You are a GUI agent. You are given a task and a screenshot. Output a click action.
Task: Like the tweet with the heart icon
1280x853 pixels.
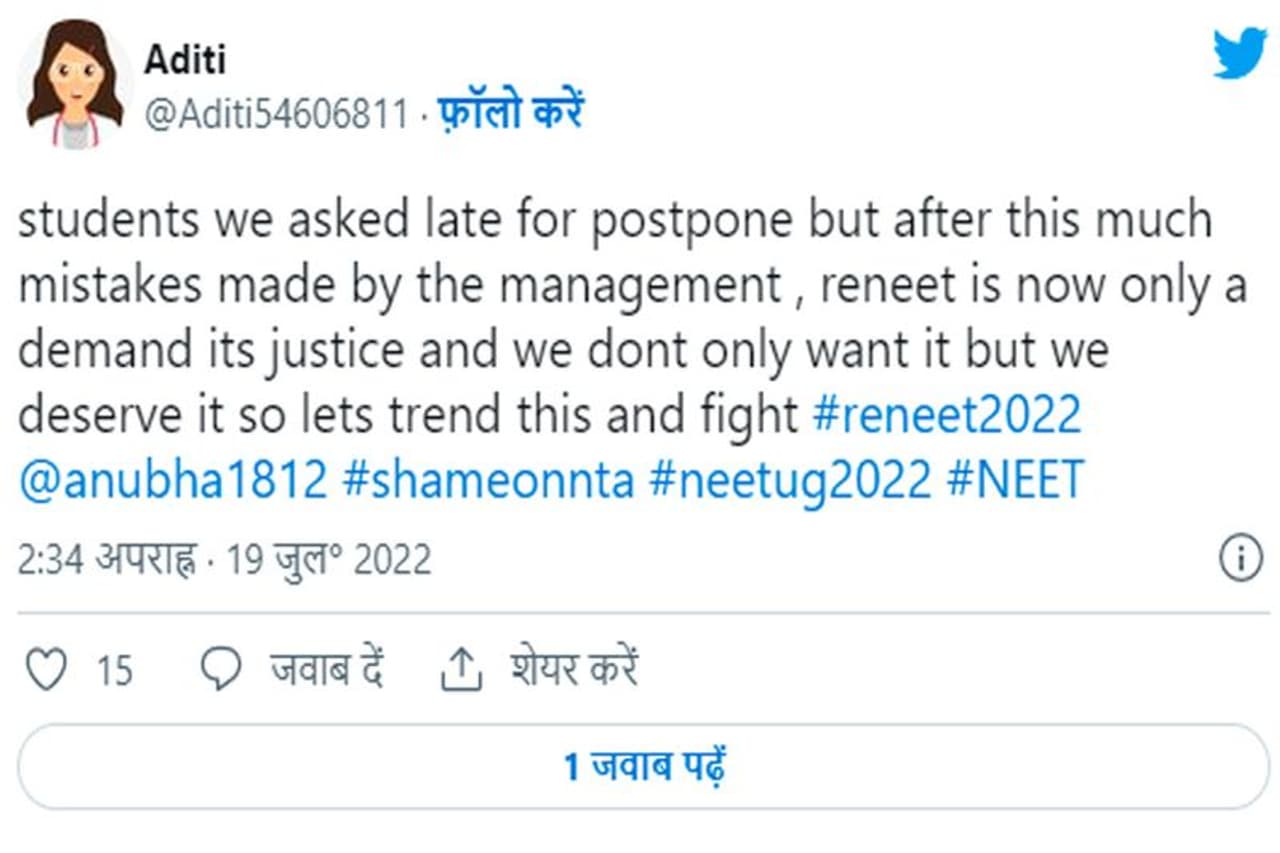pos(45,669)
